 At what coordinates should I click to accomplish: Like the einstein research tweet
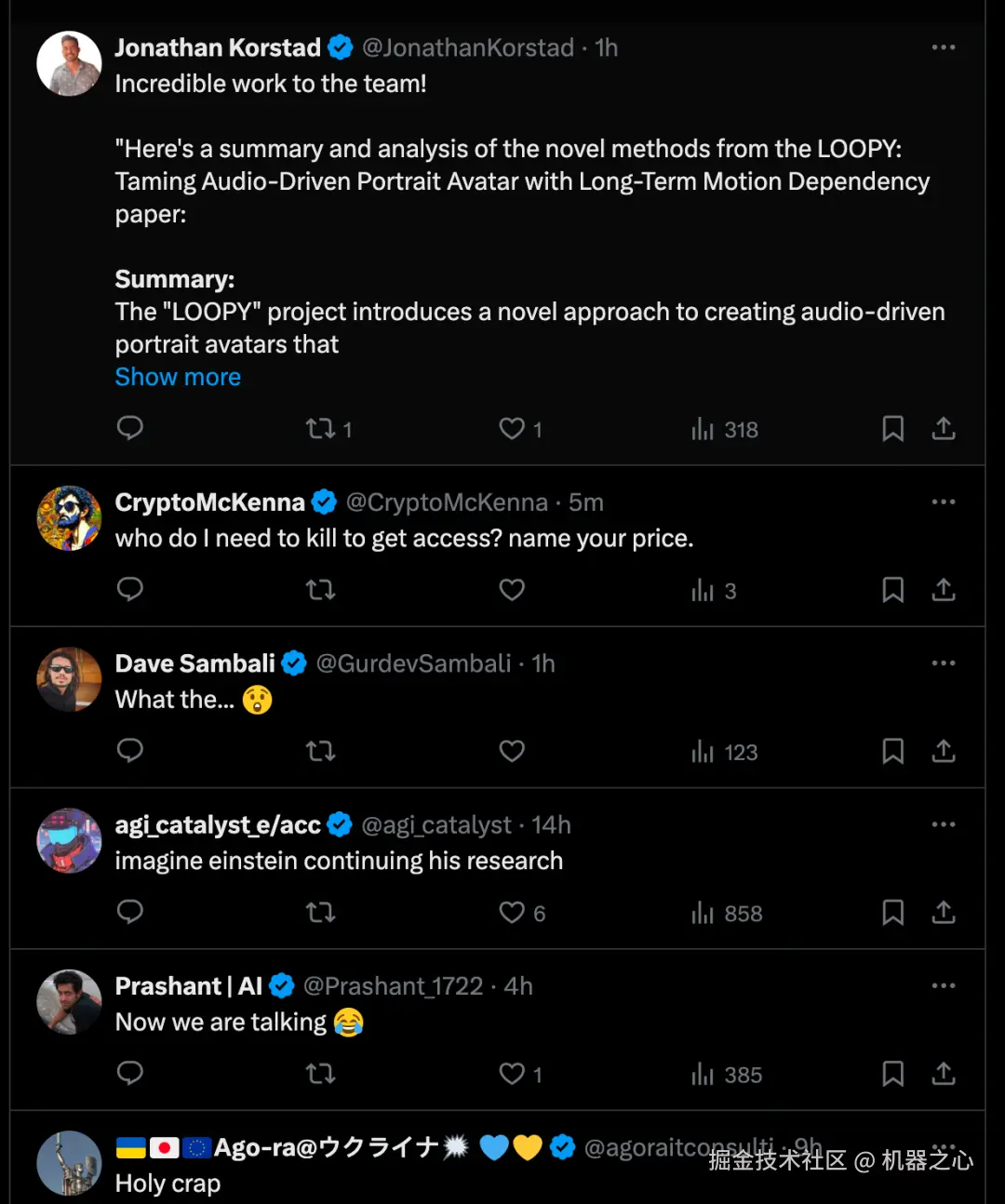coord(512,913)
